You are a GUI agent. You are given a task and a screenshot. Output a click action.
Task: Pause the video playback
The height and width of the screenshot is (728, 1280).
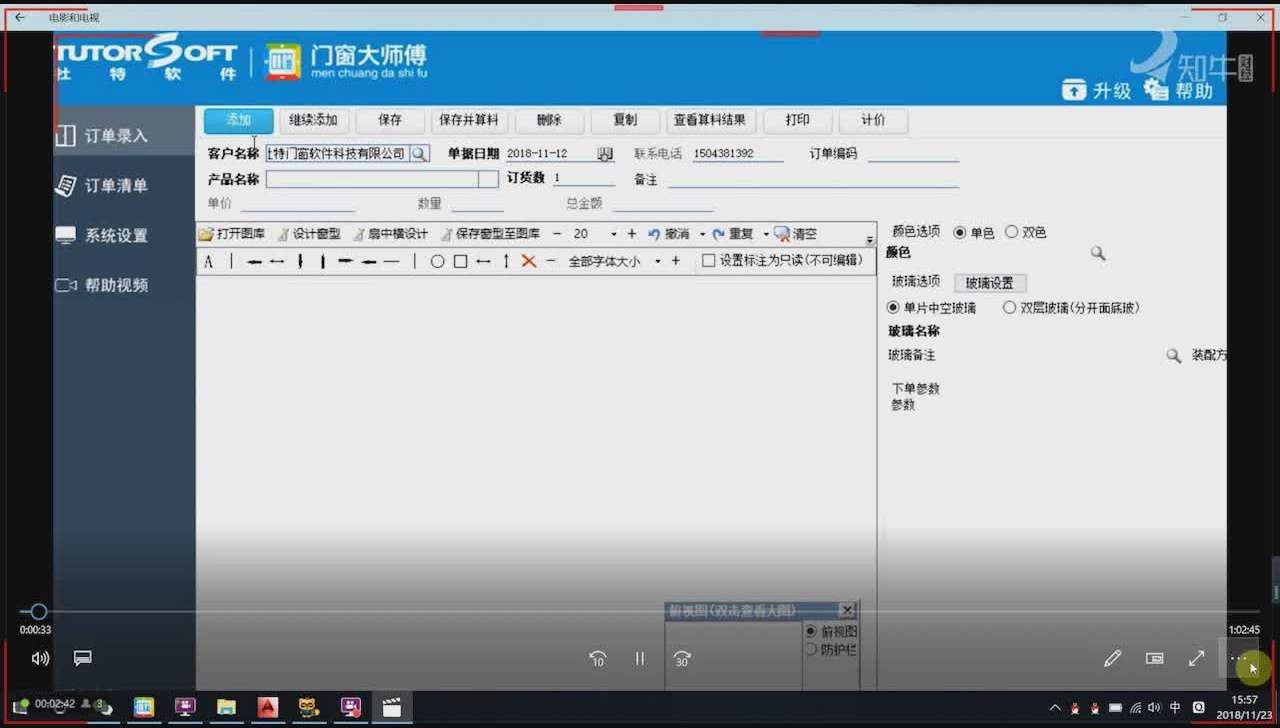[x=640, y=658]
